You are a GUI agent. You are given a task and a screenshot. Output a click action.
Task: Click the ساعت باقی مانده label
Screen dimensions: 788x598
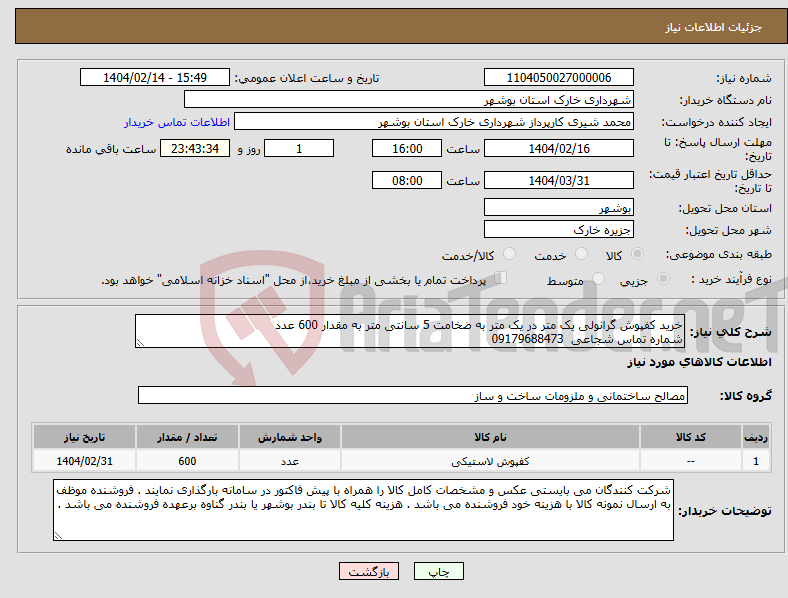pyautogui.click(x=111, y=149)
